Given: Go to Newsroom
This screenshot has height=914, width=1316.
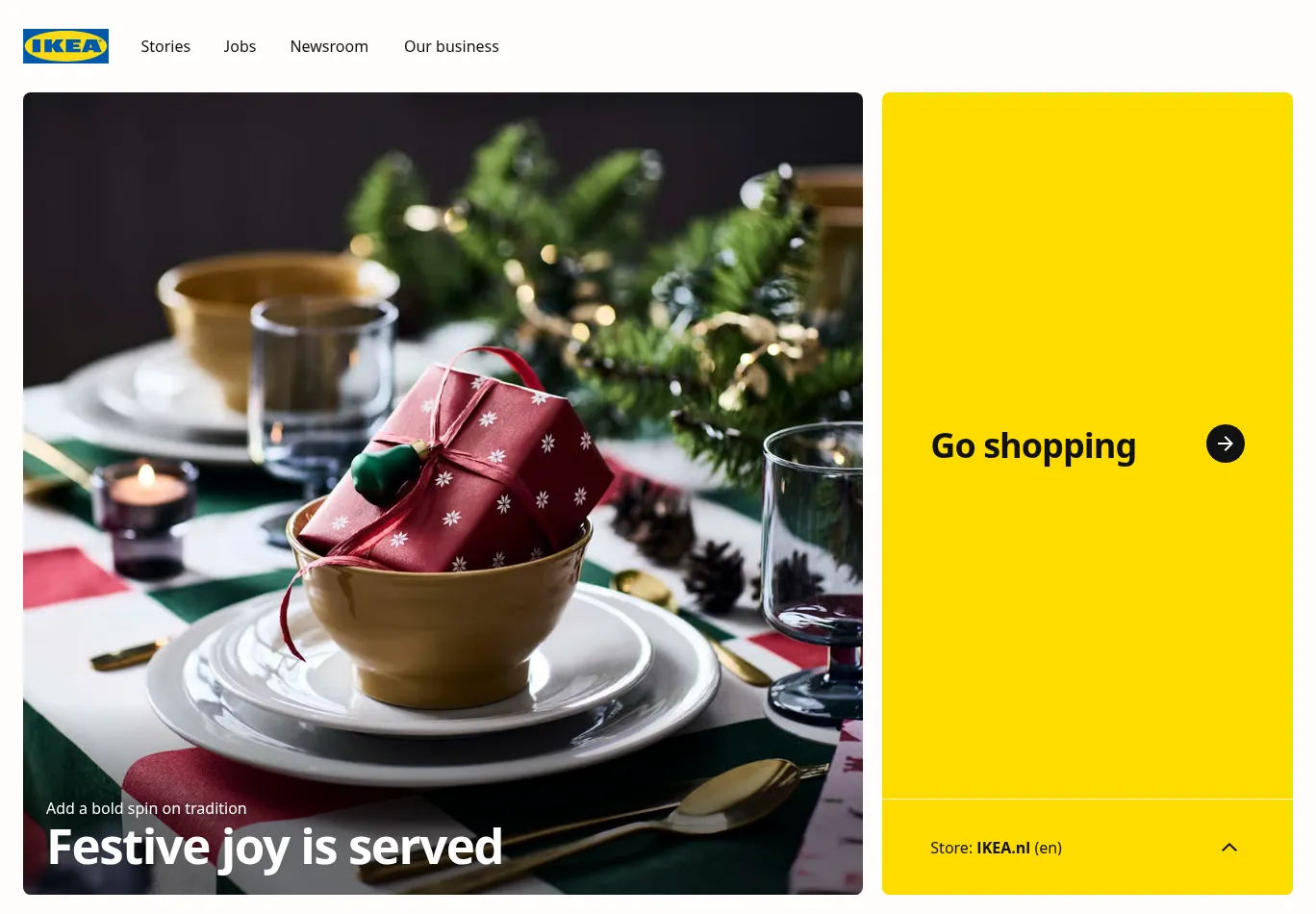Looking at the screenshot, I should click(329, 46).
